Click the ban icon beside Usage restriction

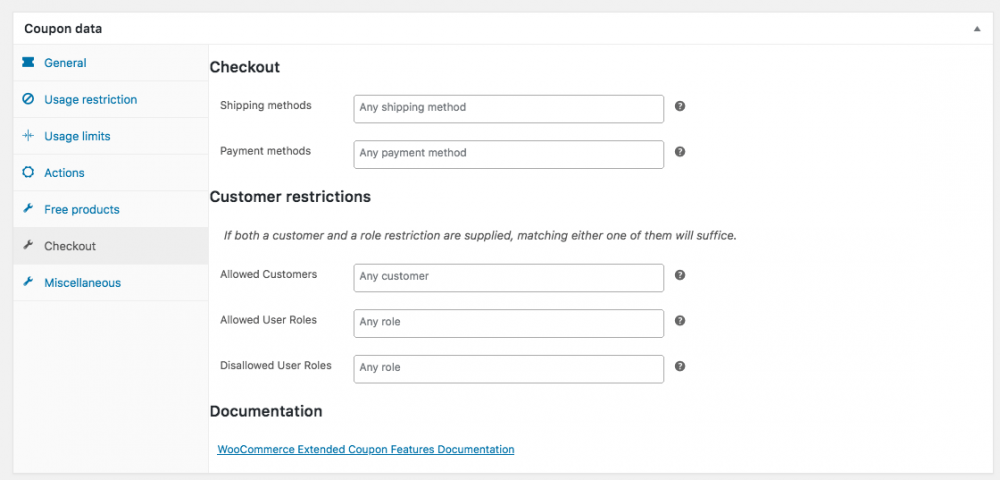[x=28, y=100]
